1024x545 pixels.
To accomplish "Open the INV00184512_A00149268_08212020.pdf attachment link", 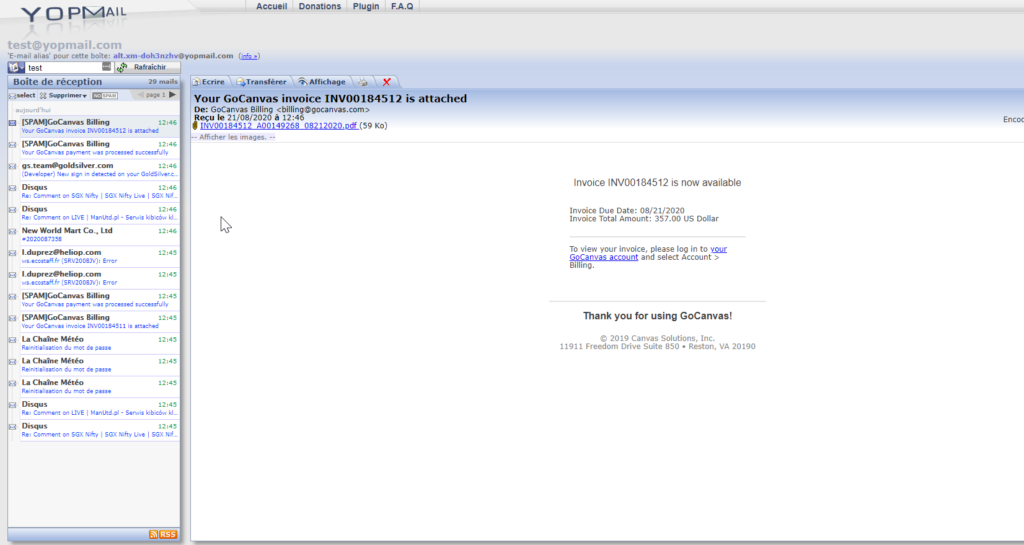I will pos(279,125).
